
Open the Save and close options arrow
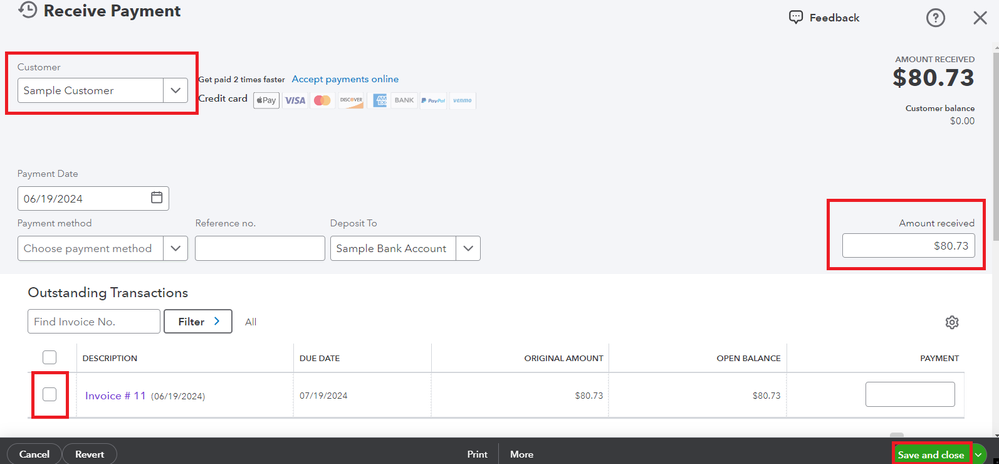(x=979, y=454)
